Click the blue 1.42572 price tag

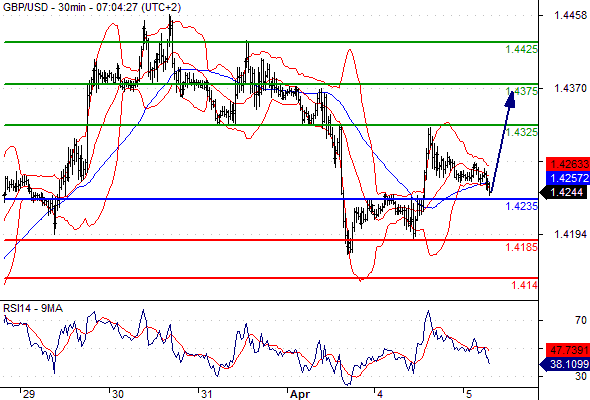pos(567,178)
